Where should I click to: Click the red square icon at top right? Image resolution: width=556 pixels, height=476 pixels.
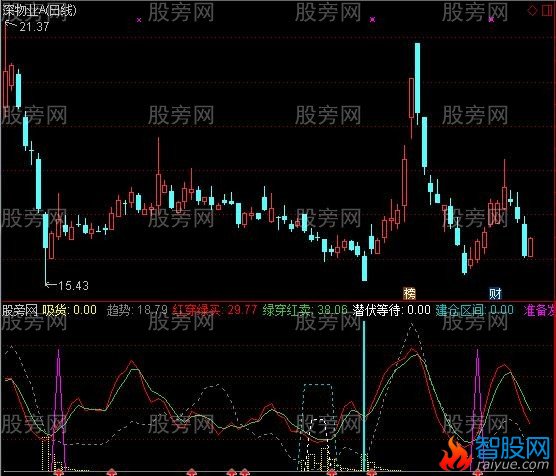pyautogui.click(x=547, y=11)
